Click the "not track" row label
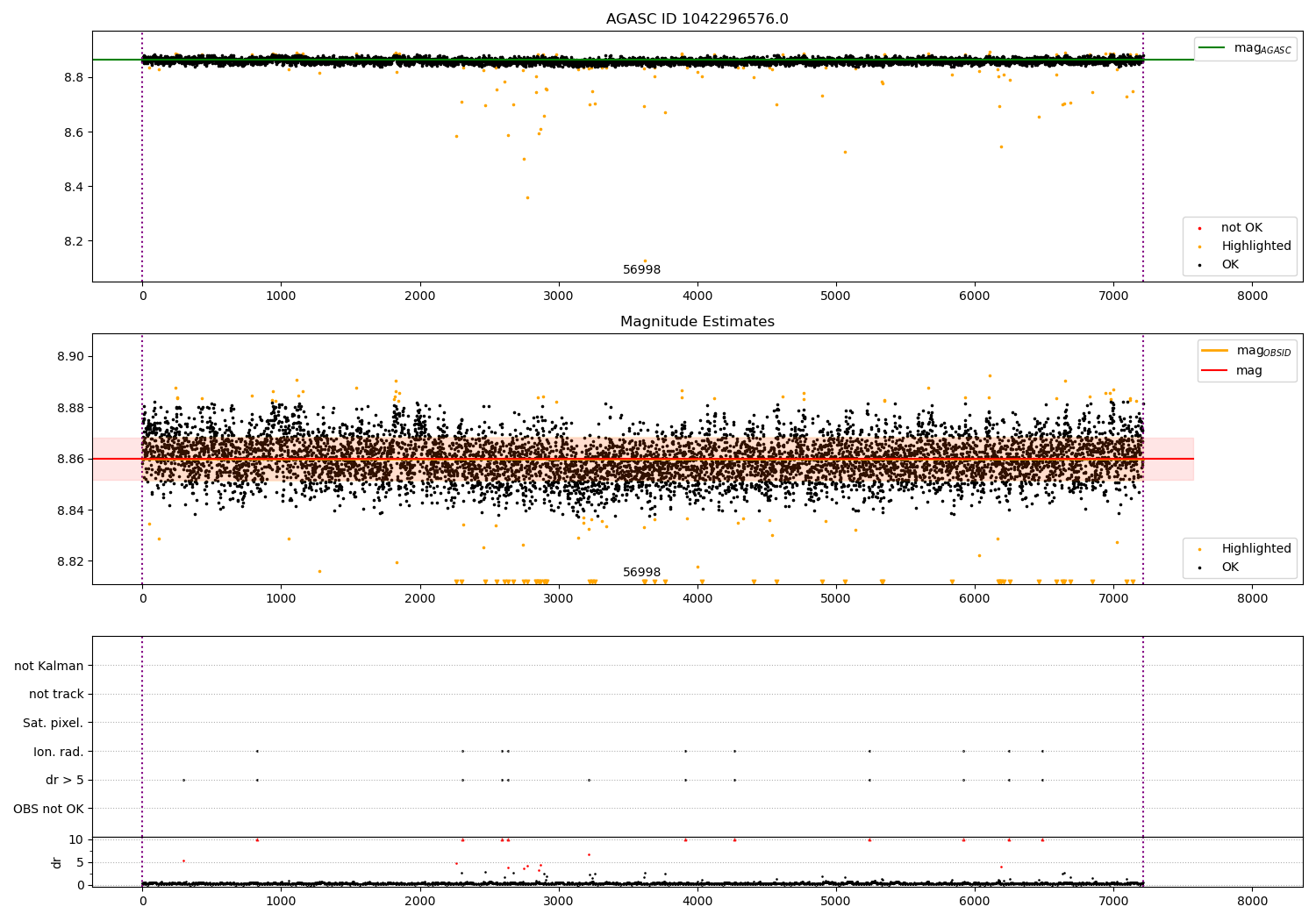 (56, 695)
